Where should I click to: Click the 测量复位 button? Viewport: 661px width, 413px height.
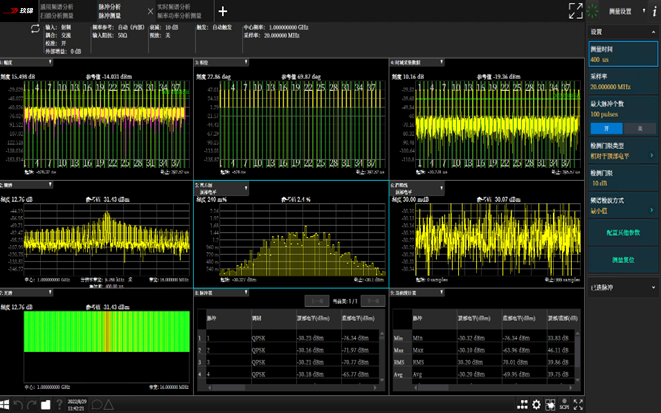623,260
